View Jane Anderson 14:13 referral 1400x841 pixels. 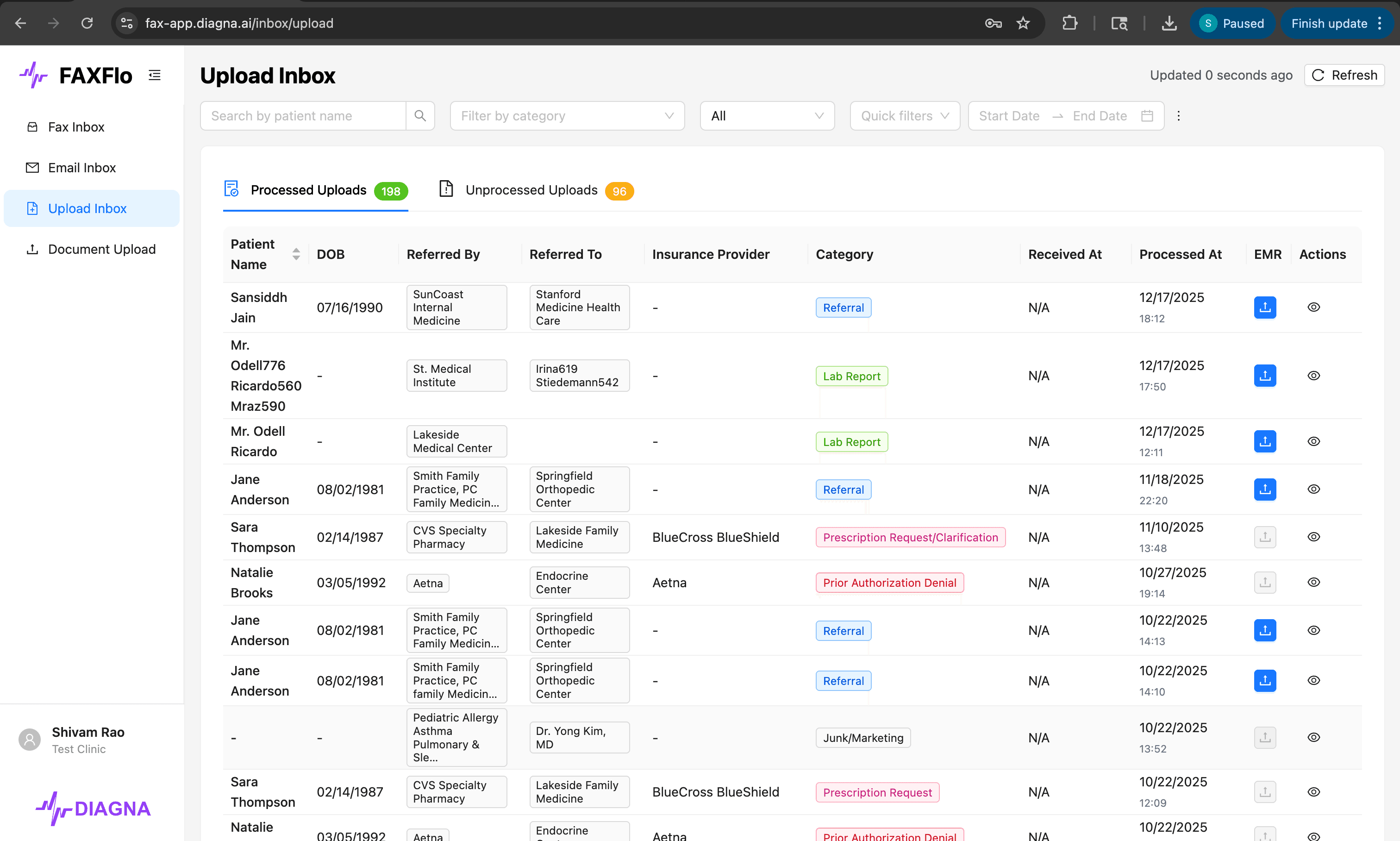(x=1313, y=630)
